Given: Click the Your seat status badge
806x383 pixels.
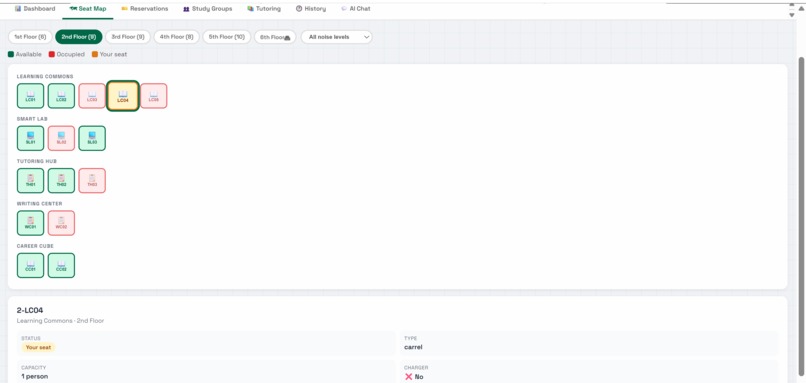Looking at the screenshot, I should point(38,347).
